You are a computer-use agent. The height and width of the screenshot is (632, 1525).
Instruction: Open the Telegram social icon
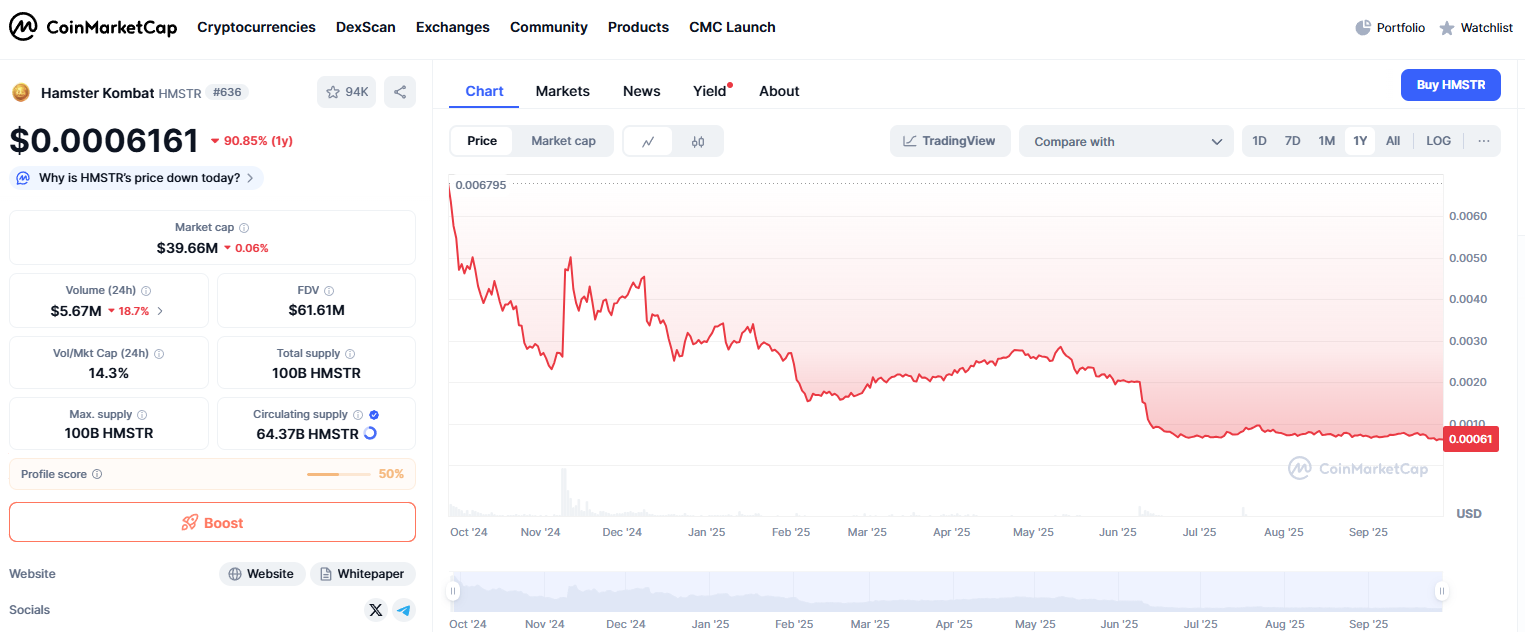coord(403,610)
